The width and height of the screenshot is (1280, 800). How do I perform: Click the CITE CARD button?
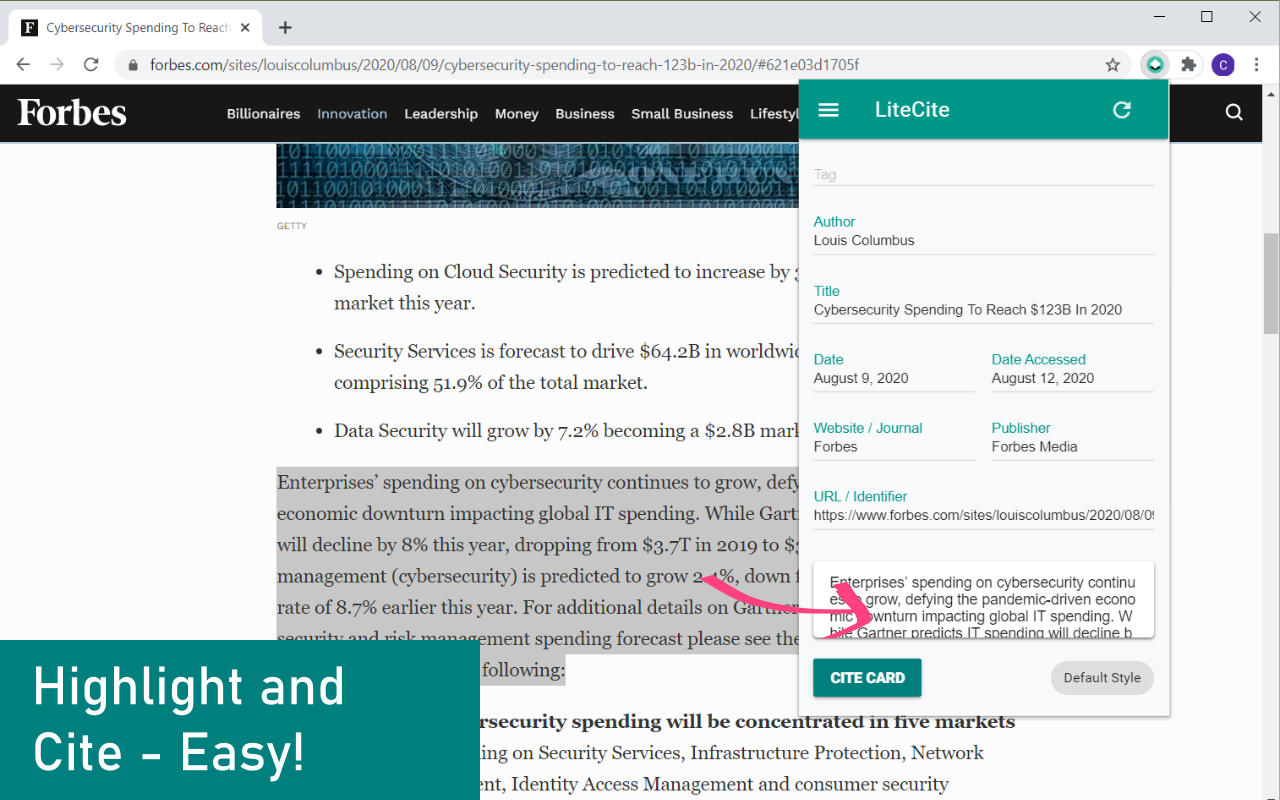click(x=867, y=678)
